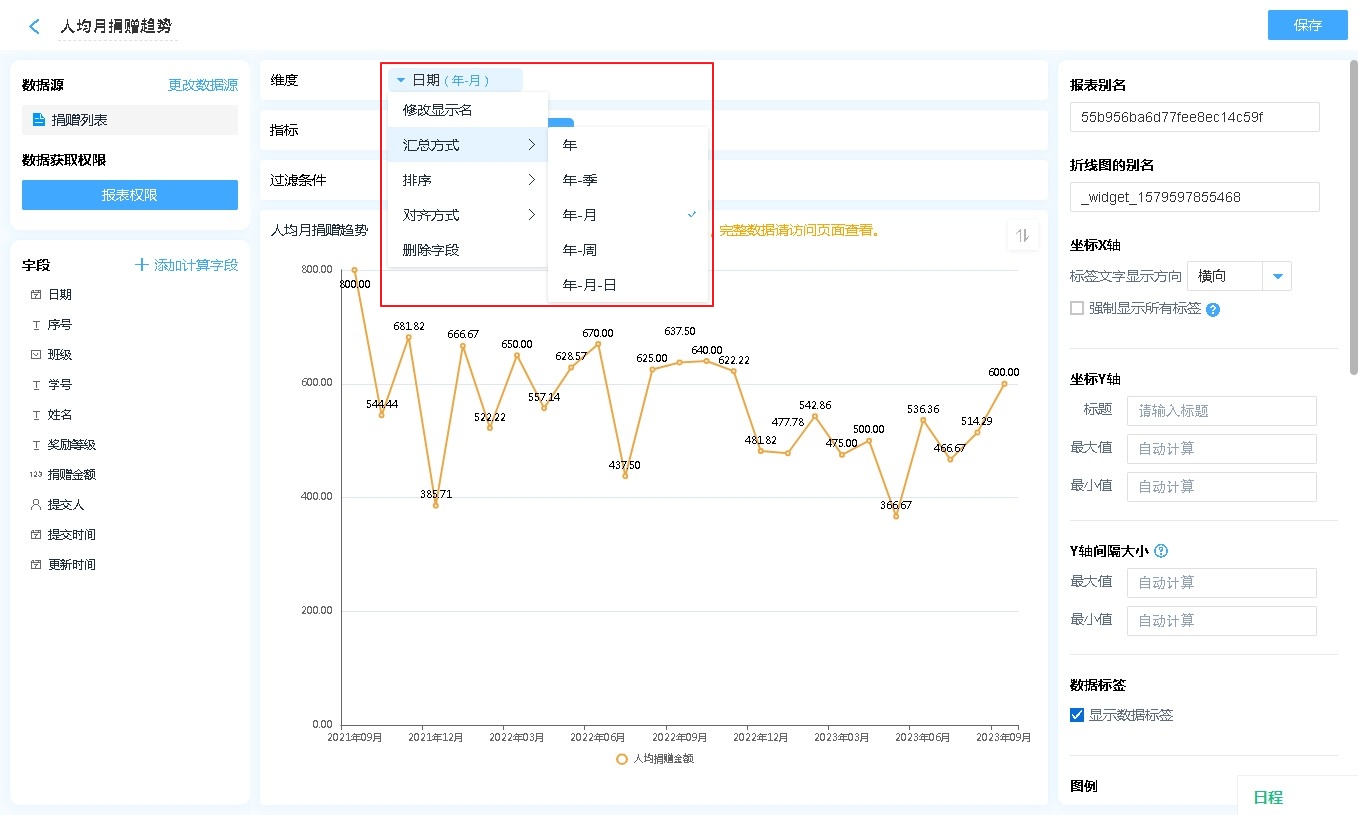The image size is (1358, 815).
Task: Toggle 人均捐赠金额 legend series marker
Action: click(x=622, y=759)
